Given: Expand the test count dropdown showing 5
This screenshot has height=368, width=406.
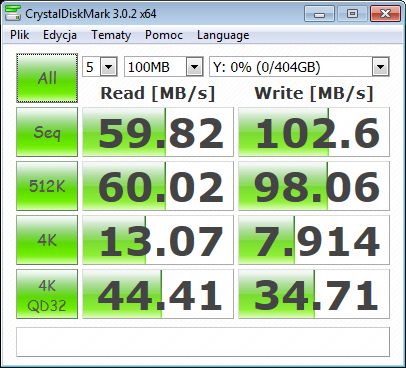Looking at the screenshot, I should coord(109,67).
